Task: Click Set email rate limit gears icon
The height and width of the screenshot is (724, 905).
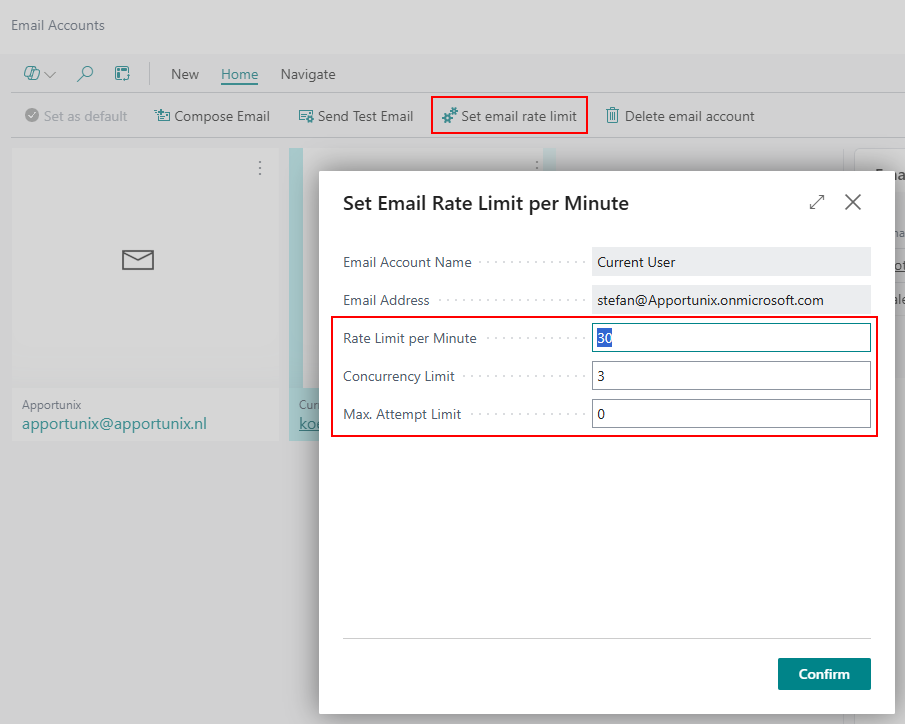Action: 450,115
